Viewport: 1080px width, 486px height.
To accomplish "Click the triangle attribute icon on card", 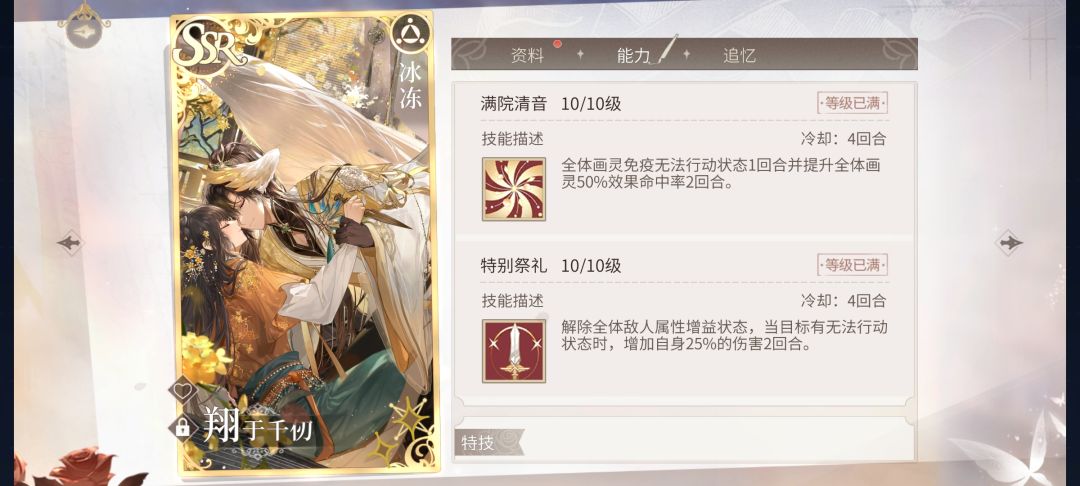I will click(x=411, y=33).
